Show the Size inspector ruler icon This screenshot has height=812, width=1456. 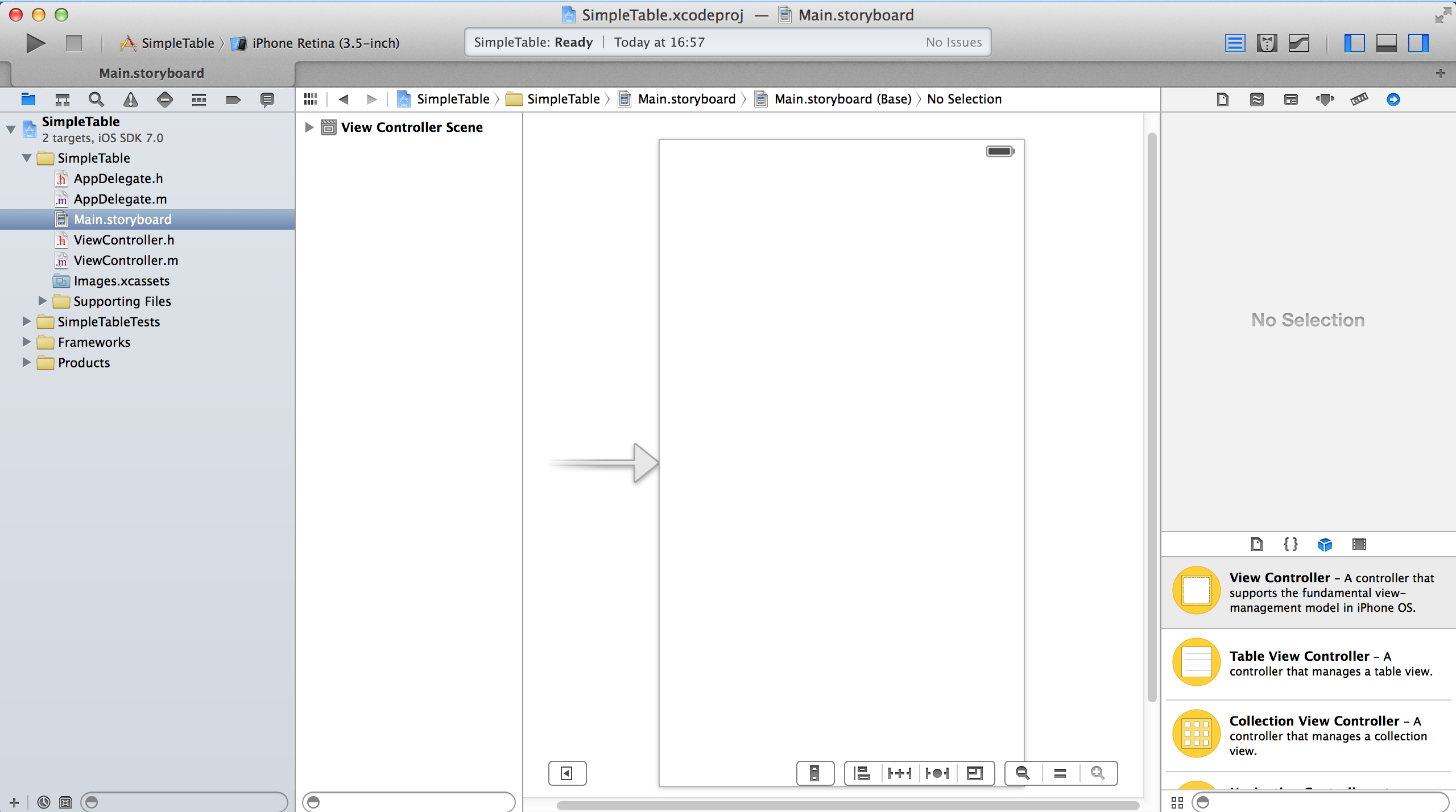(x=1359, y=100)
